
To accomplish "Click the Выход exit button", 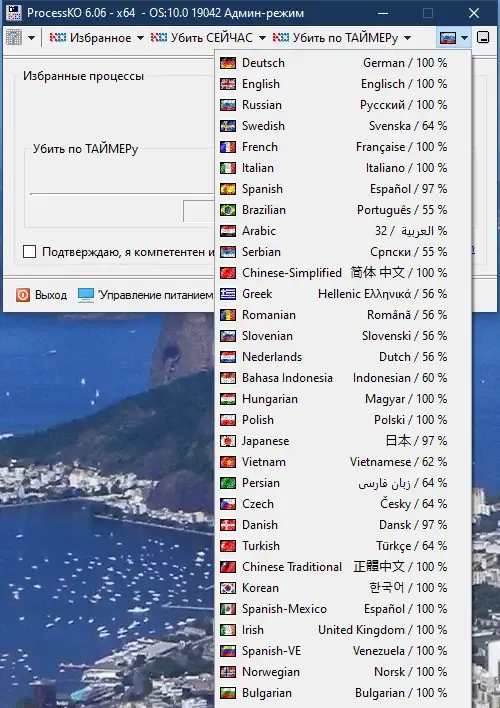I will 42,295.
